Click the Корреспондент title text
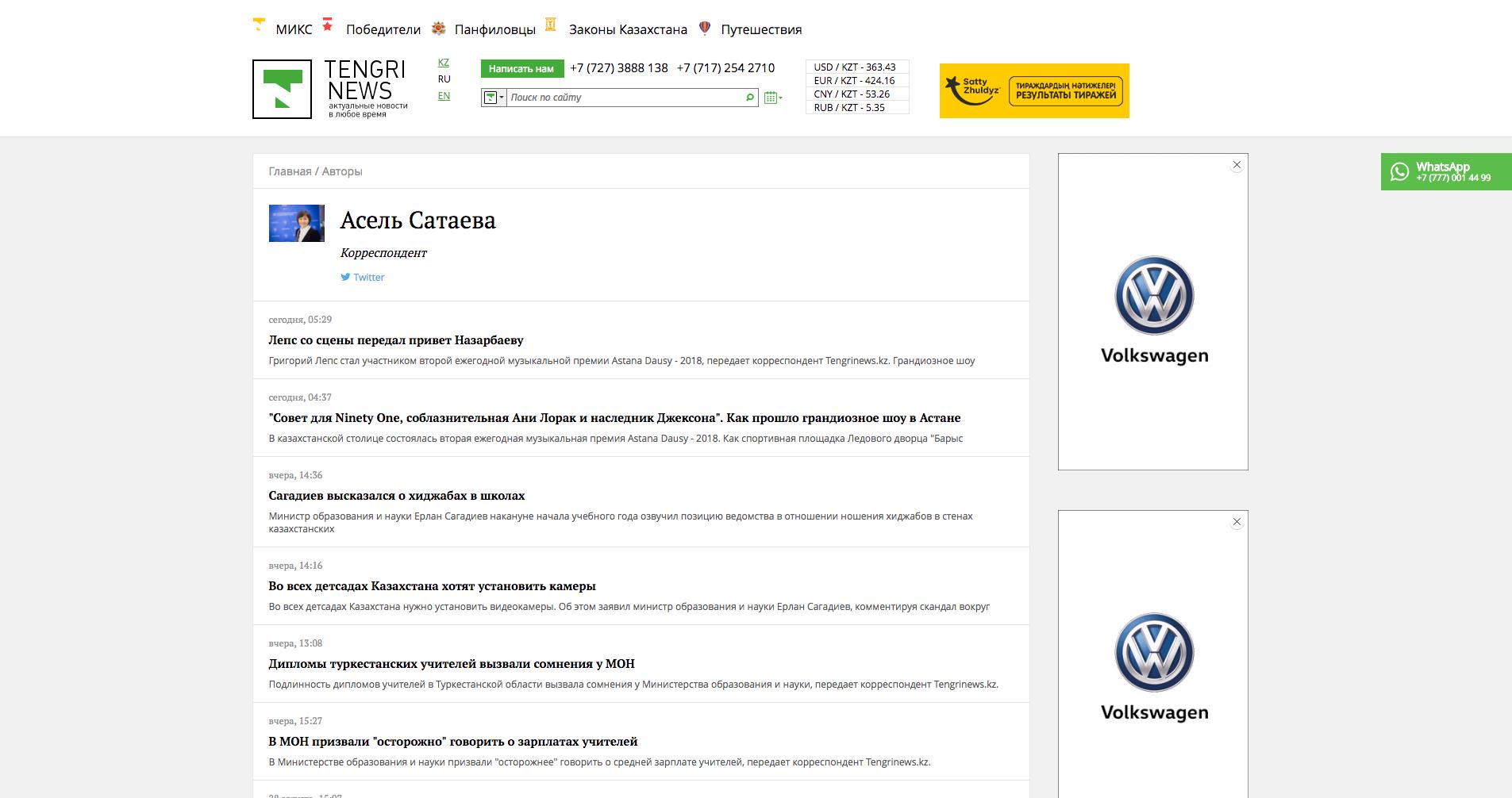1512x798 pixels. click(x=383, y=253)
